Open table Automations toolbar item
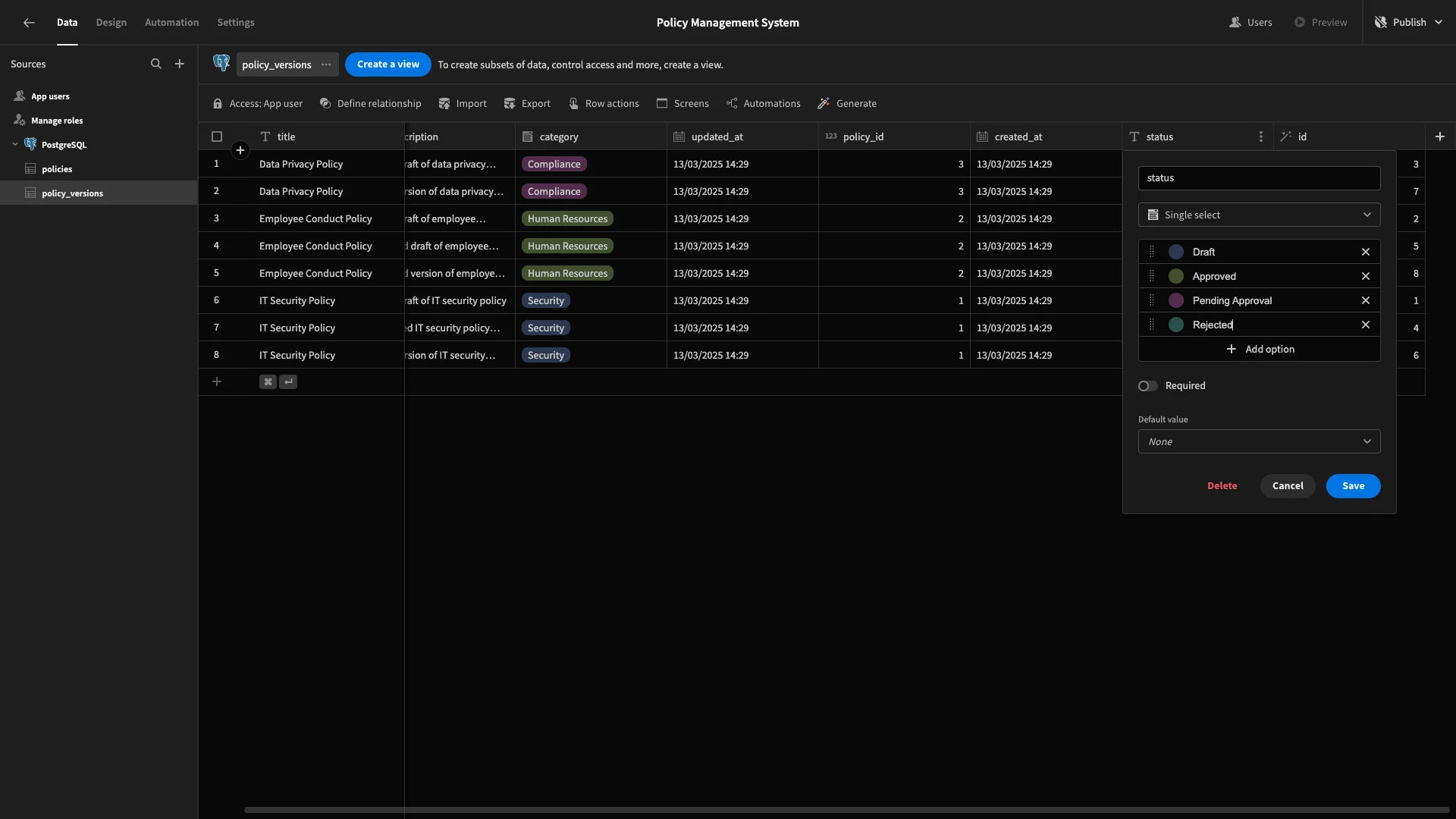This screenshot has height=819, width=1456. pyautogui.click(x=763, y=104)
